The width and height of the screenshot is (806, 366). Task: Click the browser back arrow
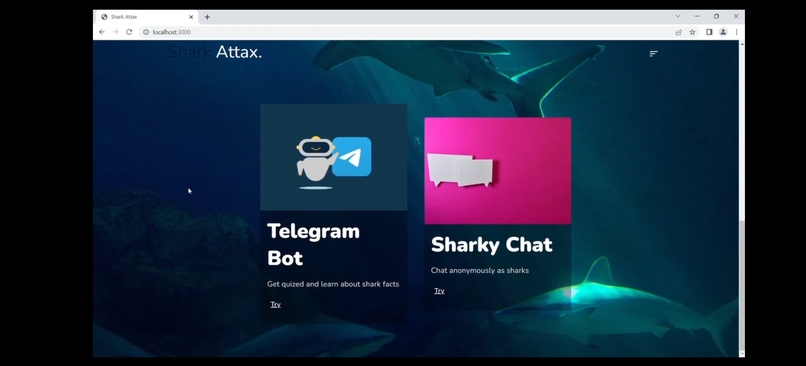102,32
